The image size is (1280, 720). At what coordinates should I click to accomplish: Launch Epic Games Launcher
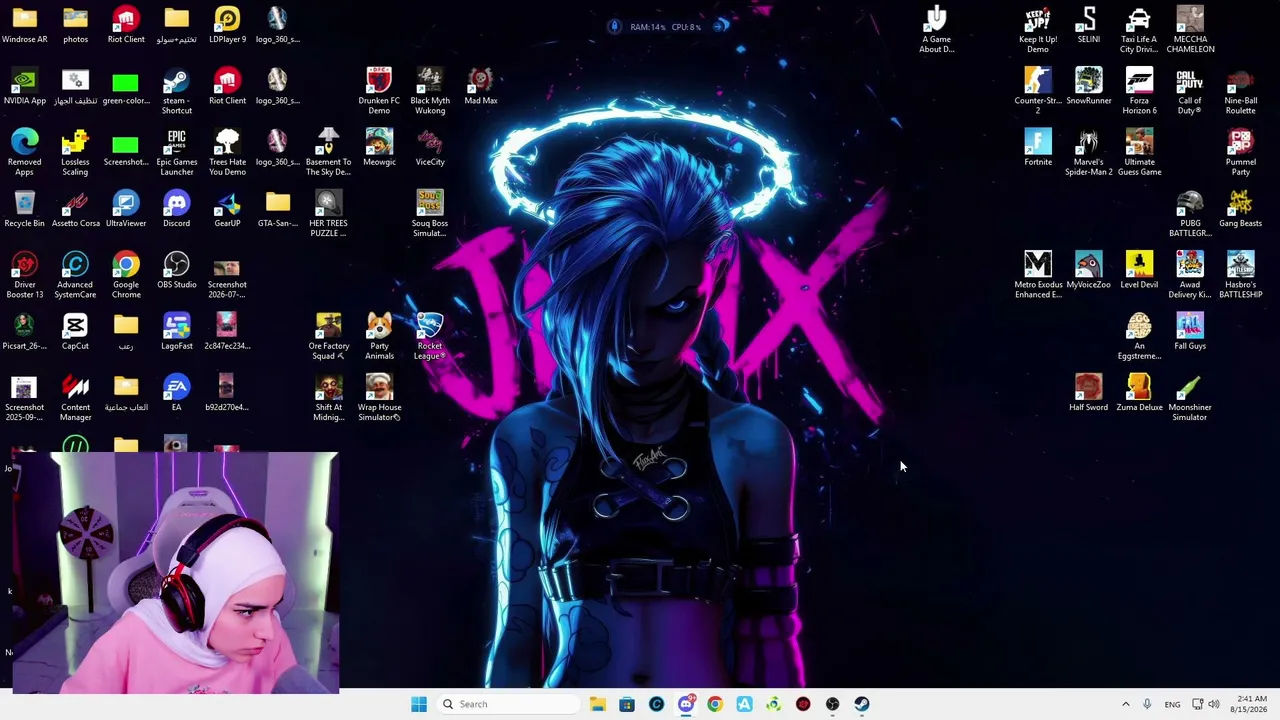[177, 153]
